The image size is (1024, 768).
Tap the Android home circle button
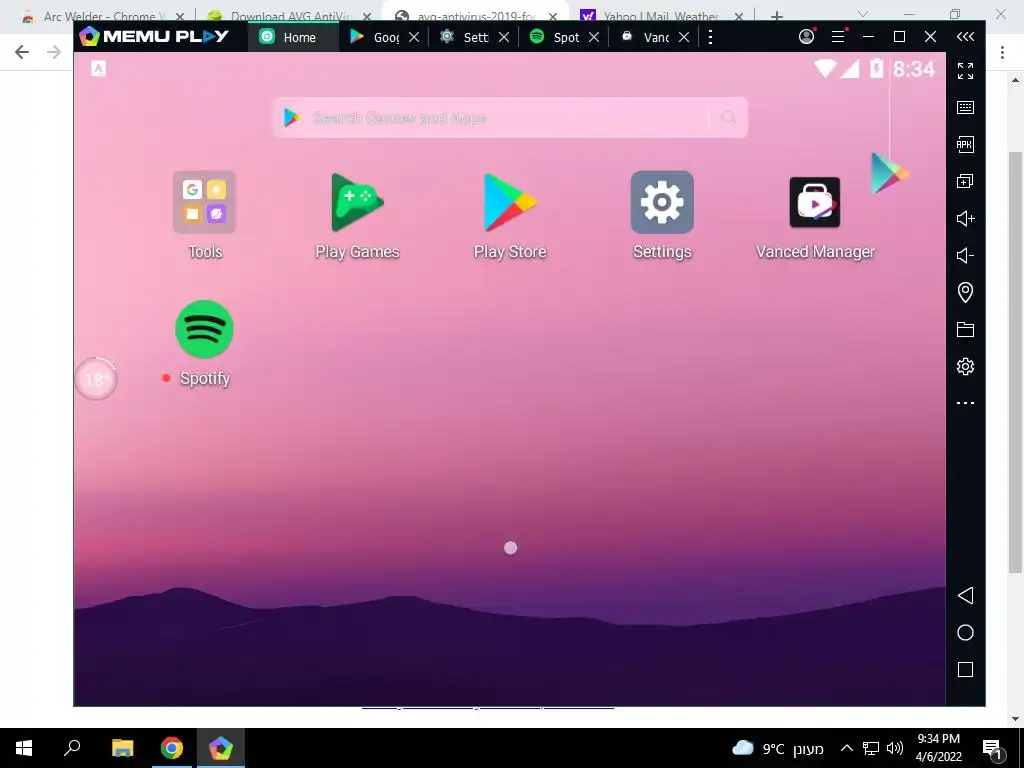[965, 633]
